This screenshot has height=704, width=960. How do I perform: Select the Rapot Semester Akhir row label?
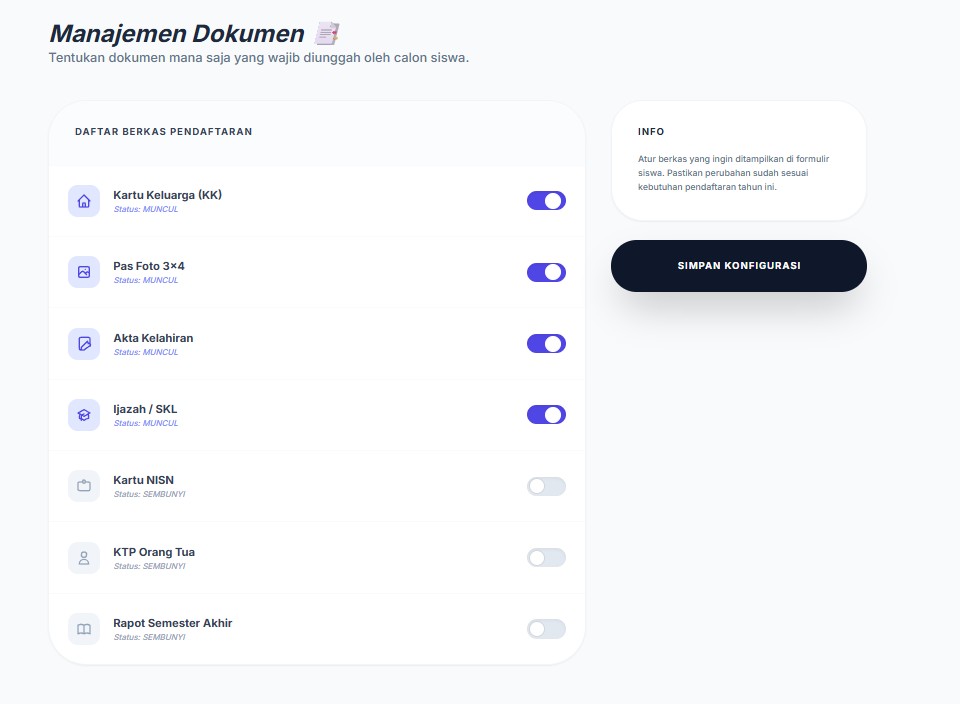pyautogui.click(x=172, y=623)
